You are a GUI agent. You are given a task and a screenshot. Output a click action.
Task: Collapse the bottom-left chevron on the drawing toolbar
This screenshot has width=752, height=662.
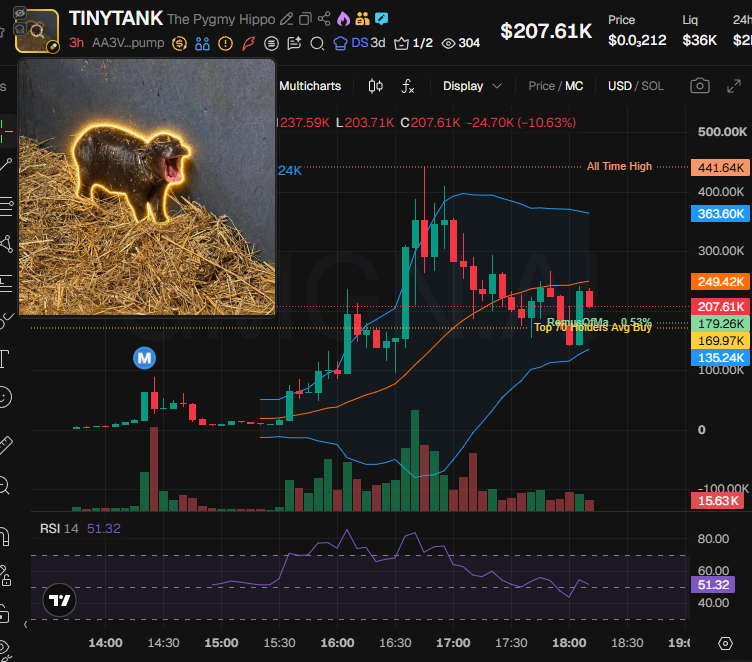(26, 625)
